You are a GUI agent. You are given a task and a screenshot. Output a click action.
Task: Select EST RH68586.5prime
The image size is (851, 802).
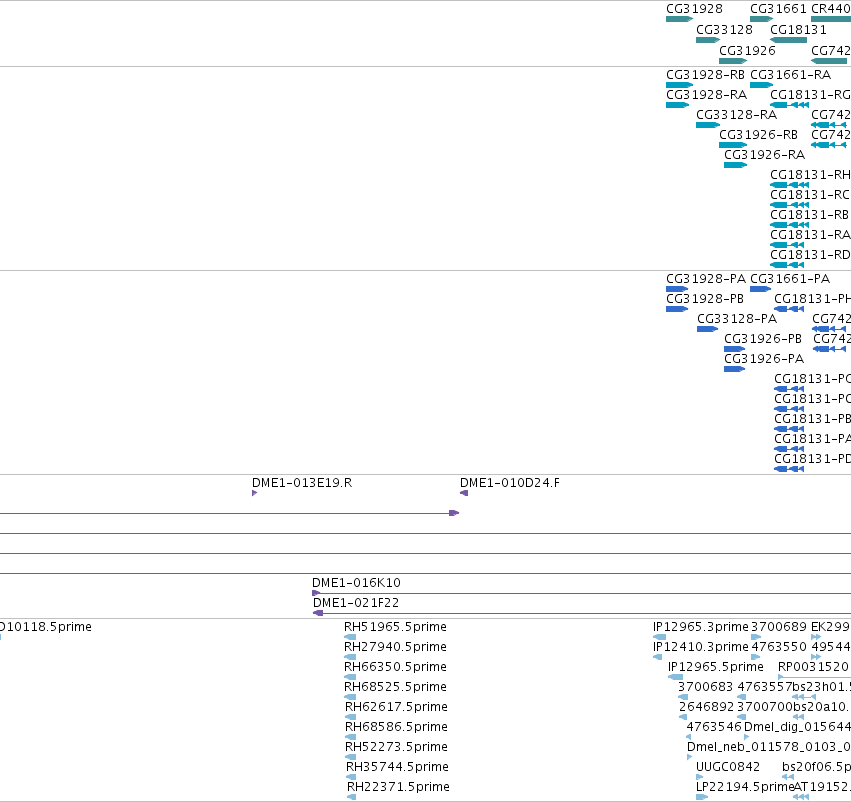coord(351,737)
